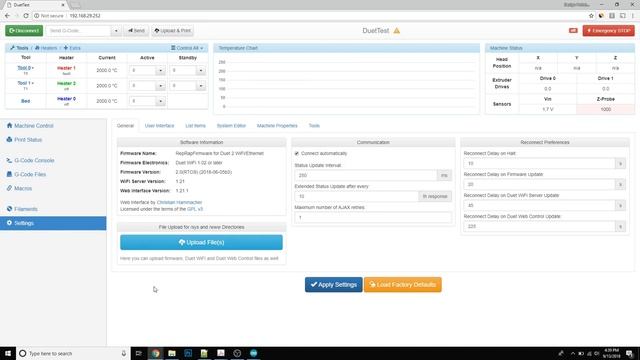This screenshot has height=360, width=640.
Task: Open the Control All dropdown
Action: pos(187,48)
